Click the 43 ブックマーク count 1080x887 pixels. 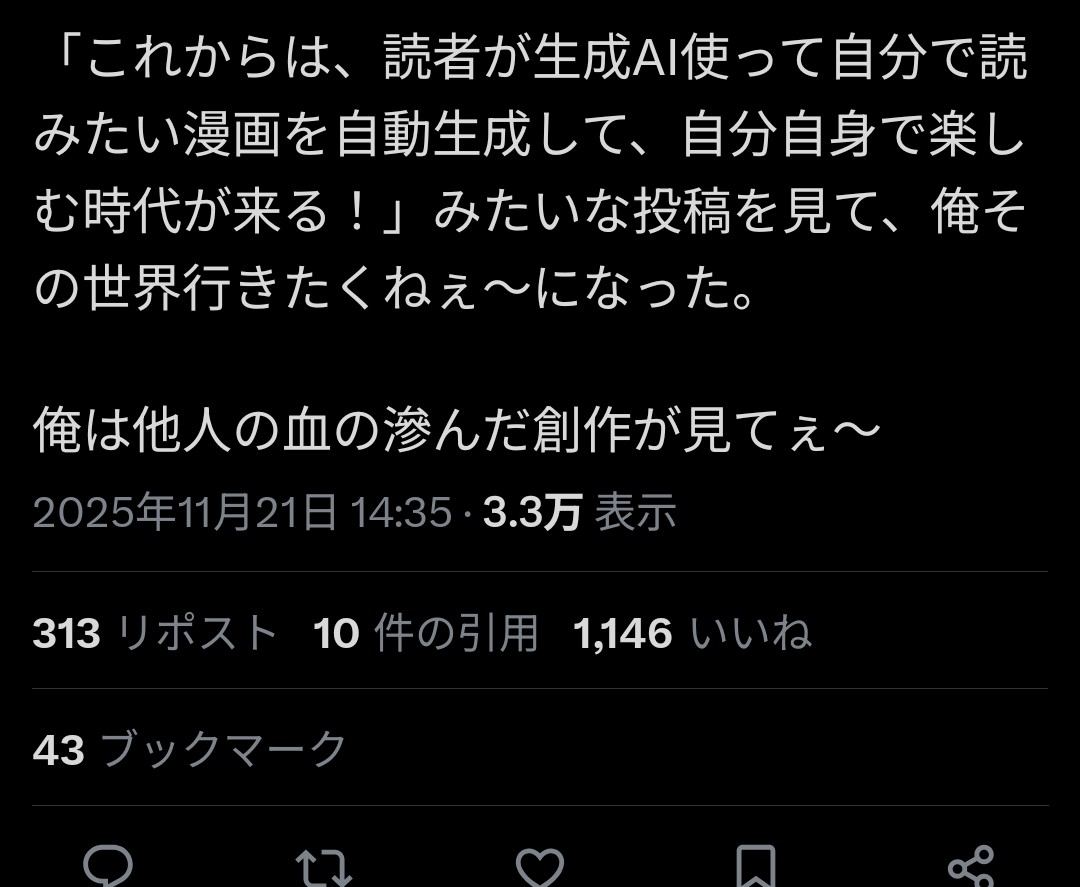[x=189, y=749]
